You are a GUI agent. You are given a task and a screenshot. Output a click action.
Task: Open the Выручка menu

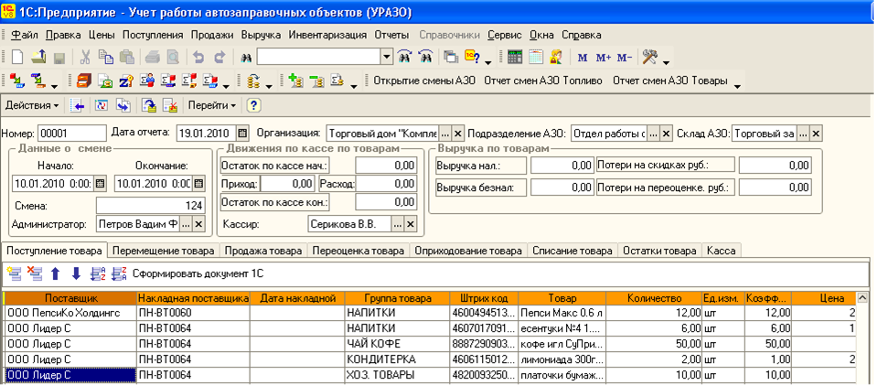click(x=261, y=35)
